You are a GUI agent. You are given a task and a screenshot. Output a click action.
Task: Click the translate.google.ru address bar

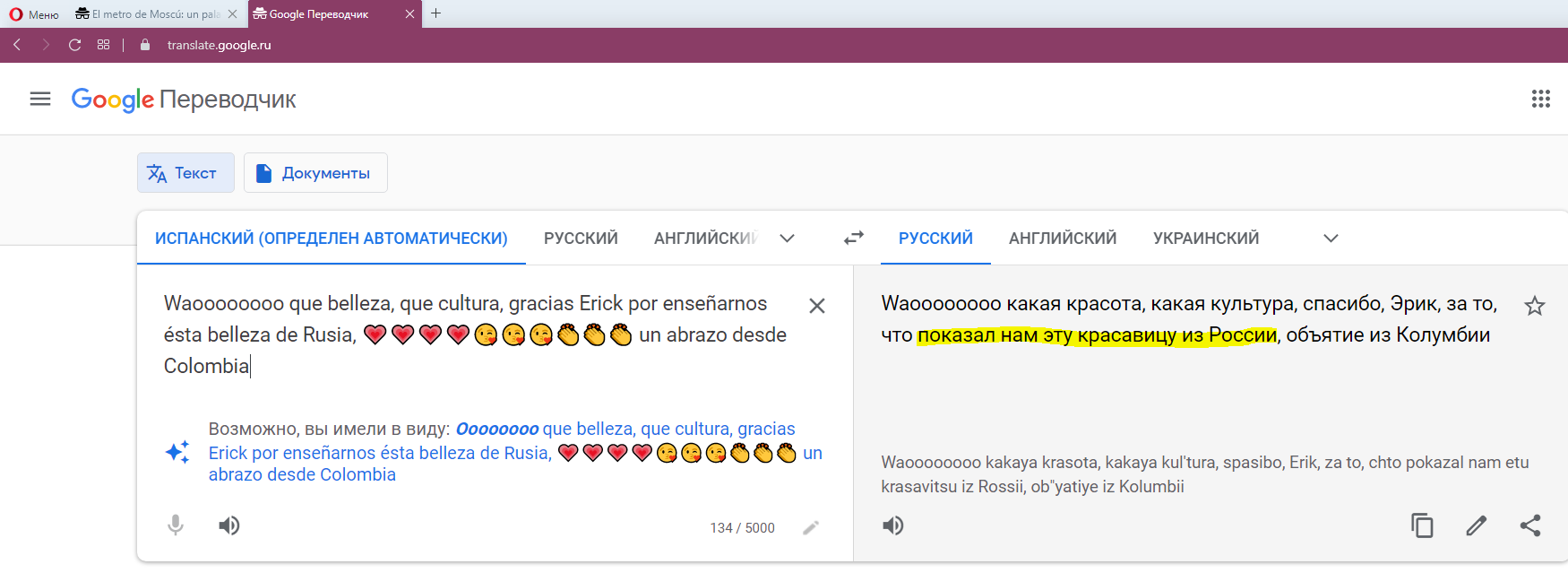point(219,45)
